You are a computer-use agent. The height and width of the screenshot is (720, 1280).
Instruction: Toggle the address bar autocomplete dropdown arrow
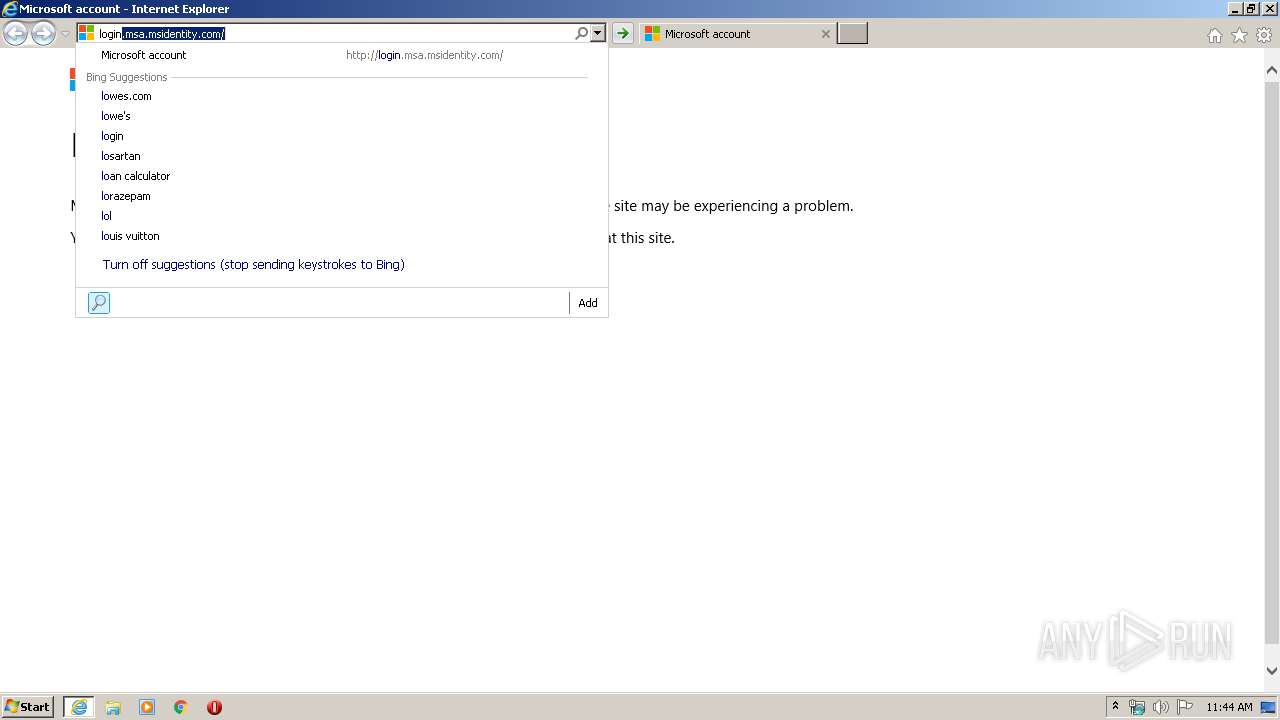click(598, 34)
